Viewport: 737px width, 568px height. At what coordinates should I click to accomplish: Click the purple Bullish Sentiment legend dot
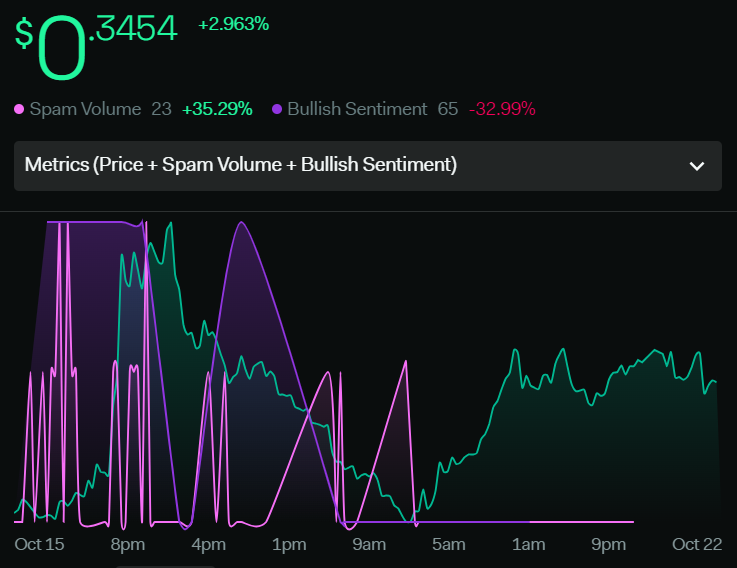(x=277, y=110)
